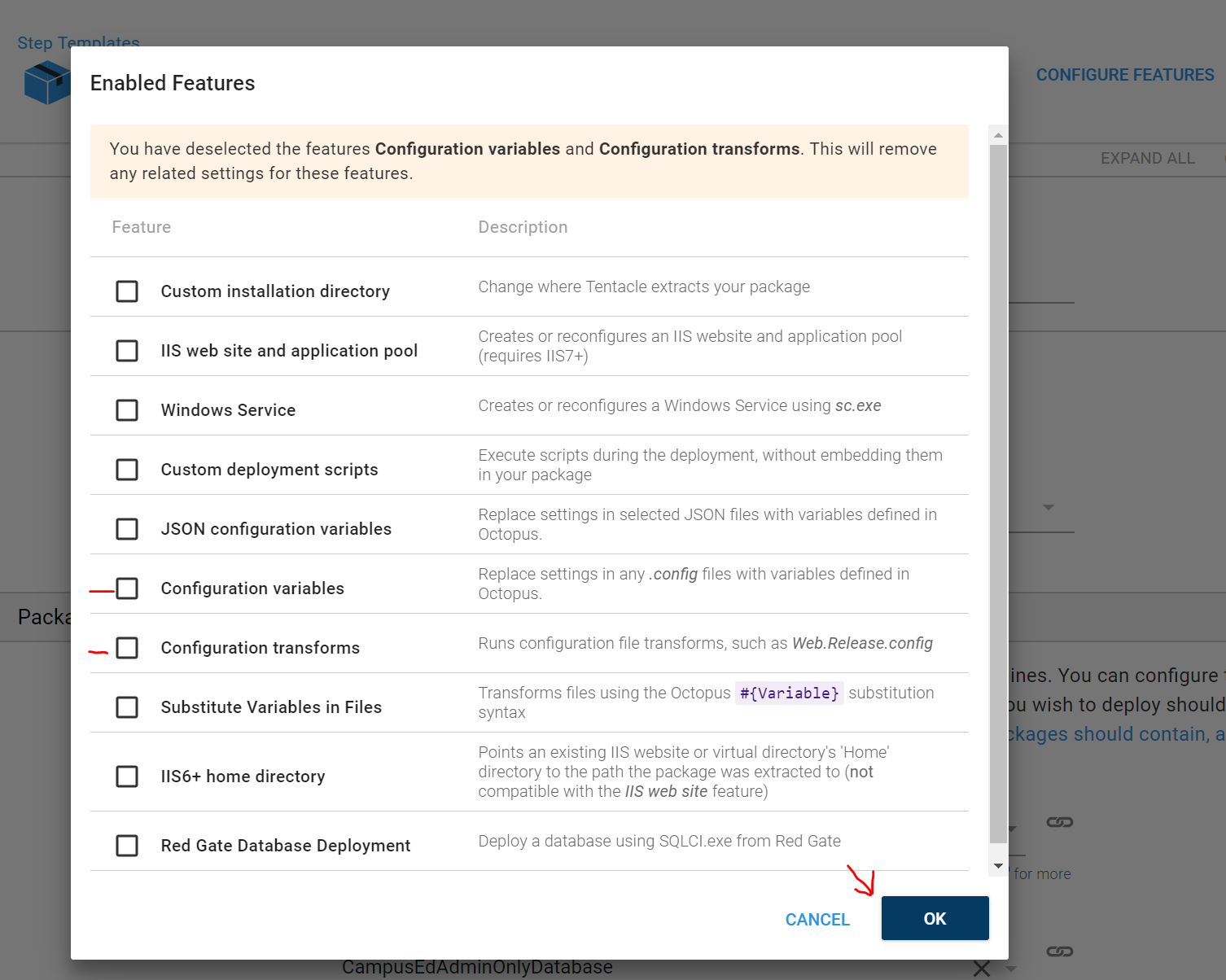
Task: Check the Windows Service feature box
Action: [127, 410]
